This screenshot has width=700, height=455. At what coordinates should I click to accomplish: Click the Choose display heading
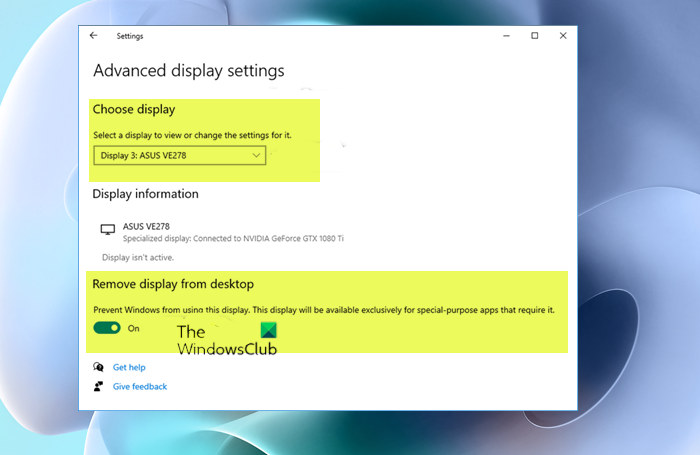tap(134, 109)
